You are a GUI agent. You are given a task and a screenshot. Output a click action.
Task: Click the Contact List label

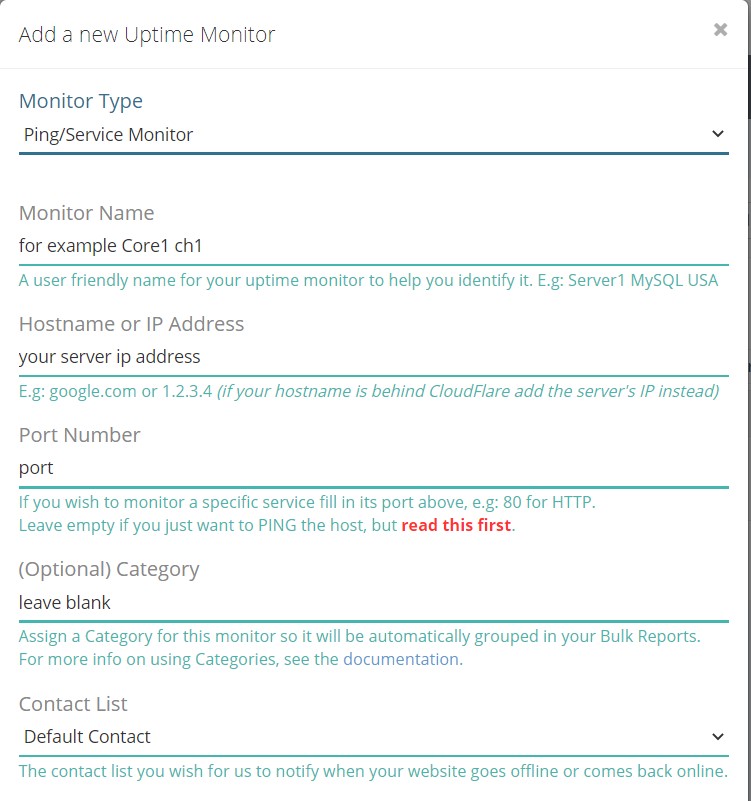(x=72, y=704)
